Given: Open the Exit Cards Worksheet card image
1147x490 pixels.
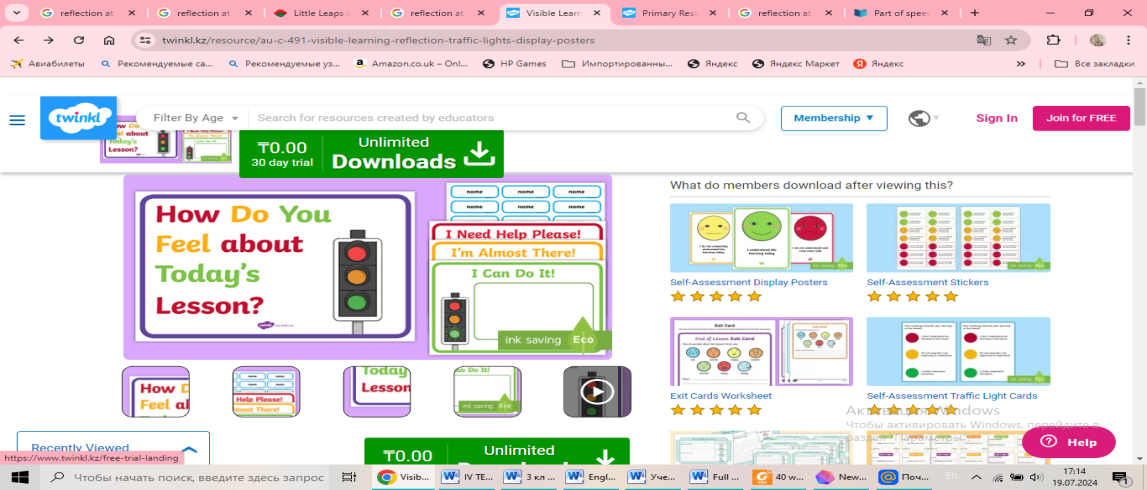Looking at the screenshot, I should (761, 352).
